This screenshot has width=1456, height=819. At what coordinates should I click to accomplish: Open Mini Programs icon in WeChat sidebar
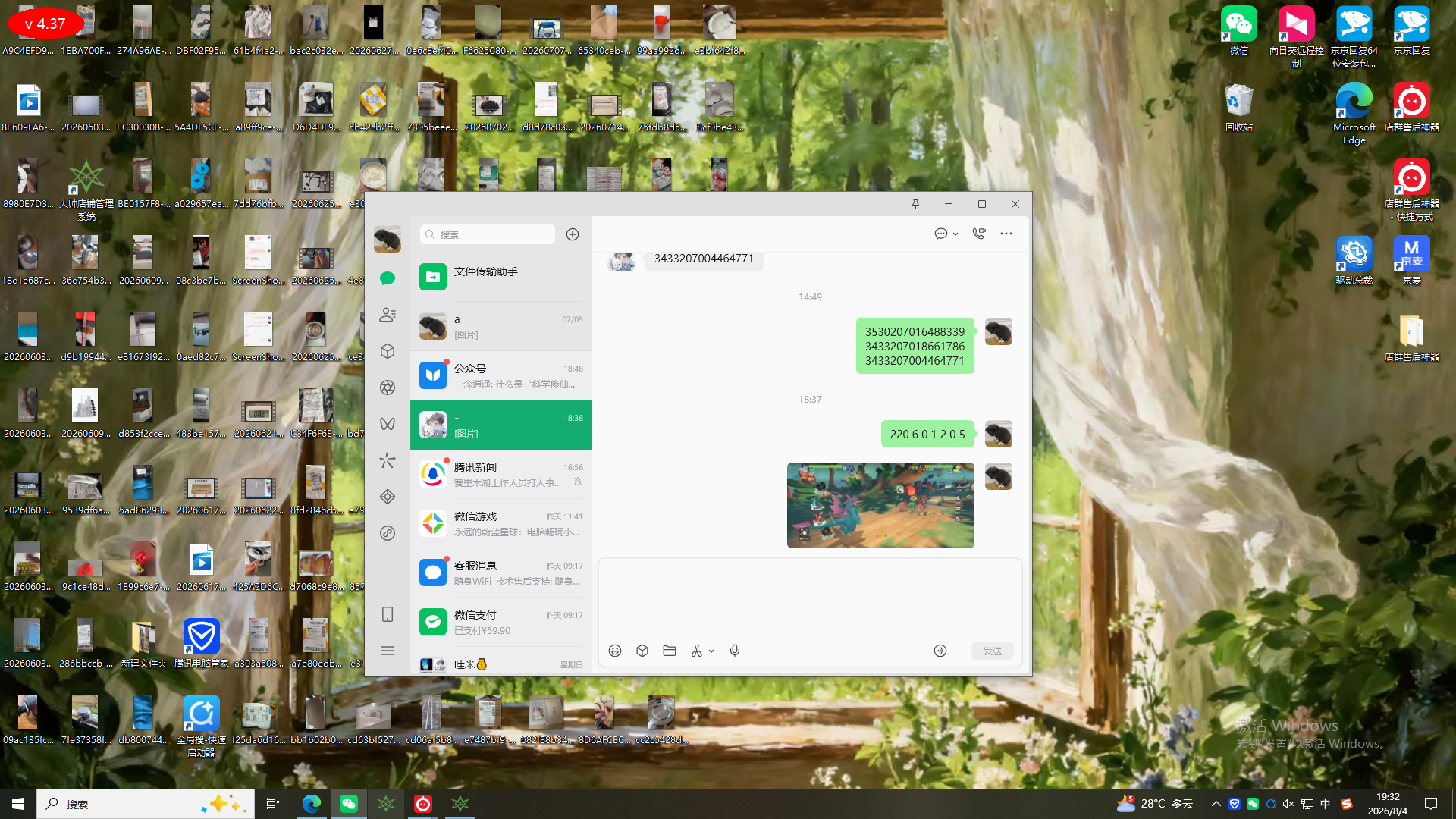[388, 497]
